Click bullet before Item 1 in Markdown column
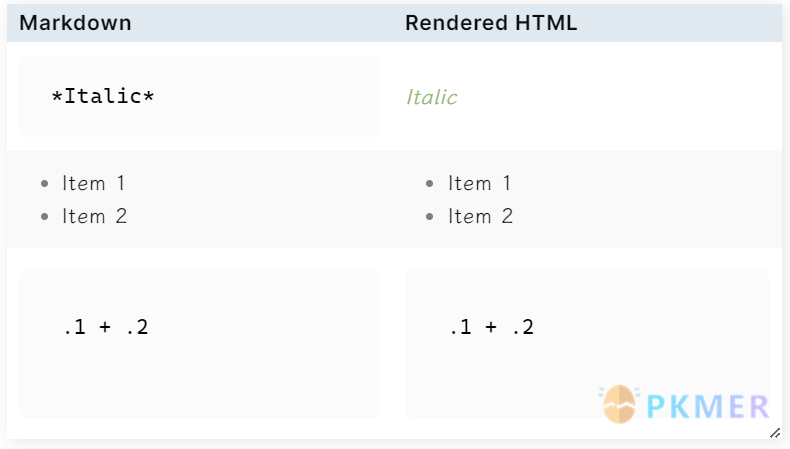The height and width of the screenshot is (449, 790). click(45, 184)
